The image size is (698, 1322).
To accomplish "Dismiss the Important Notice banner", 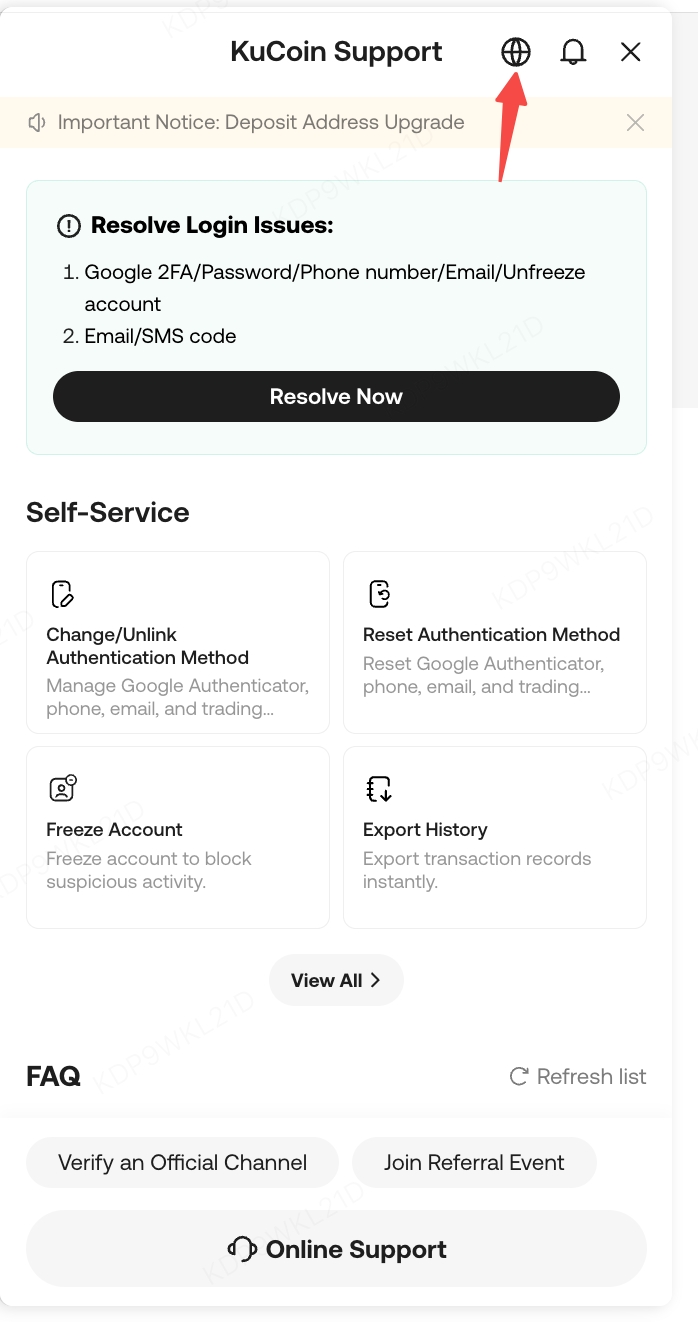I will point(635,123).
